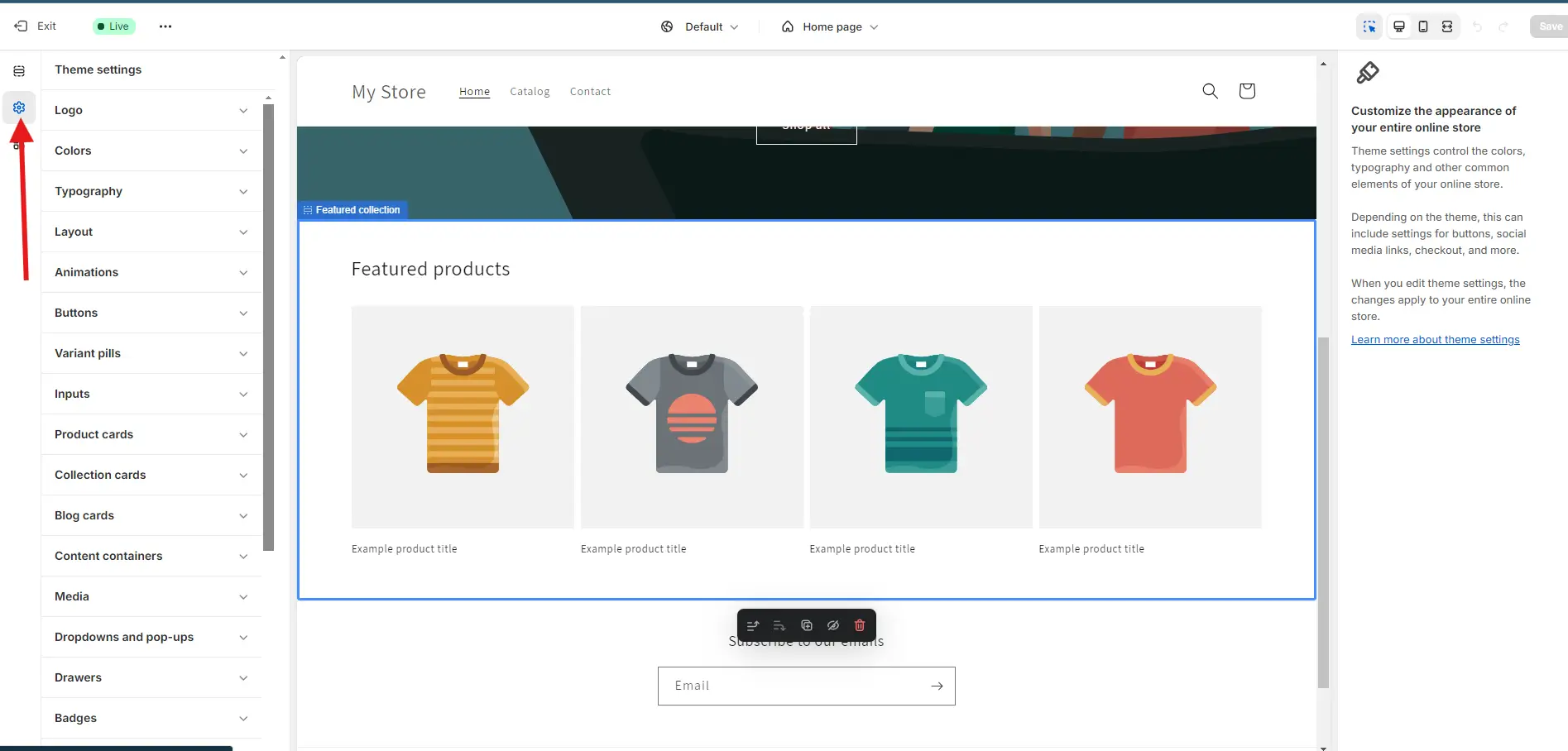Expand the Media settings
Screen dimensions: 1568x751
coord(151,596)
